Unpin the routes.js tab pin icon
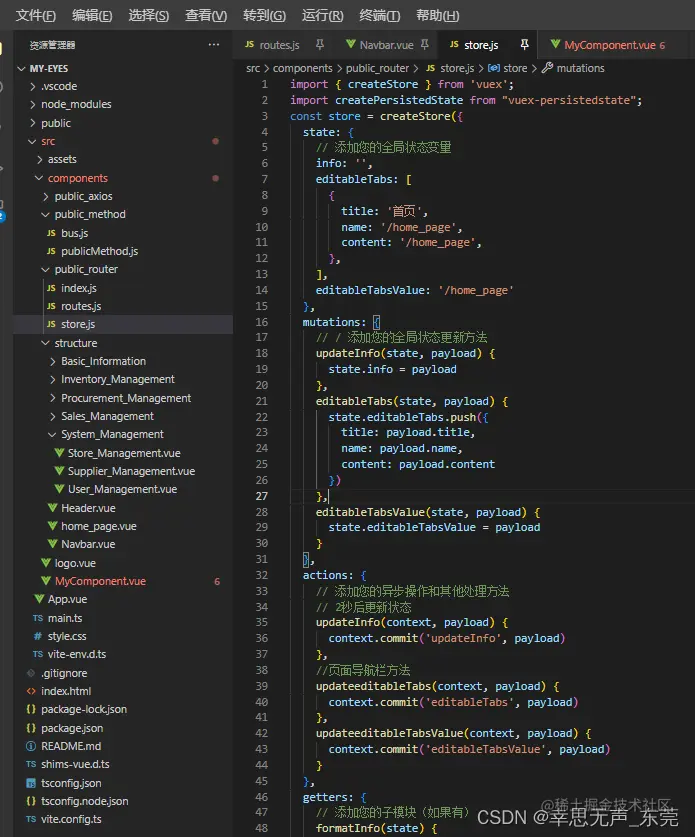The image size is (695, 837). (x=320, y=45)
